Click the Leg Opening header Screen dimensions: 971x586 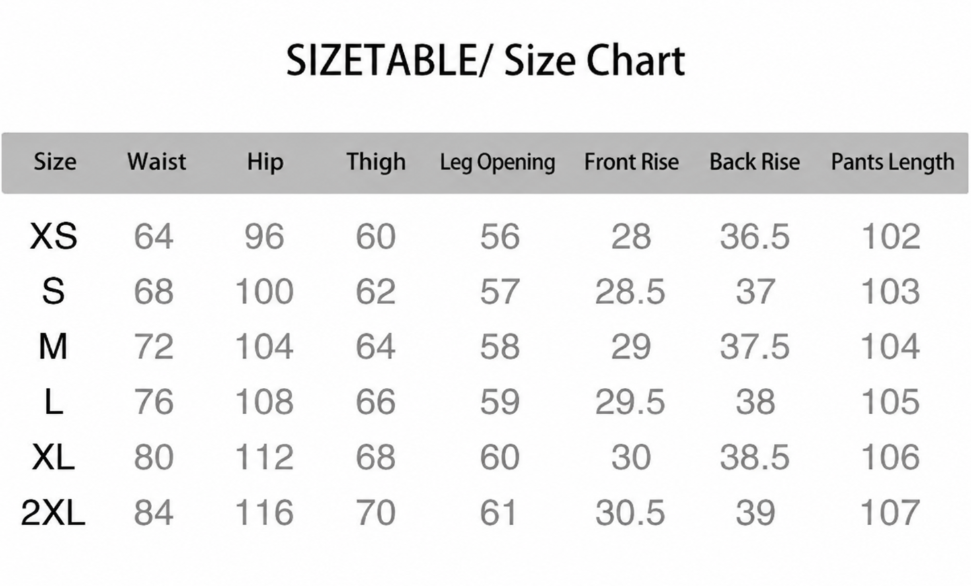(497, 162)
